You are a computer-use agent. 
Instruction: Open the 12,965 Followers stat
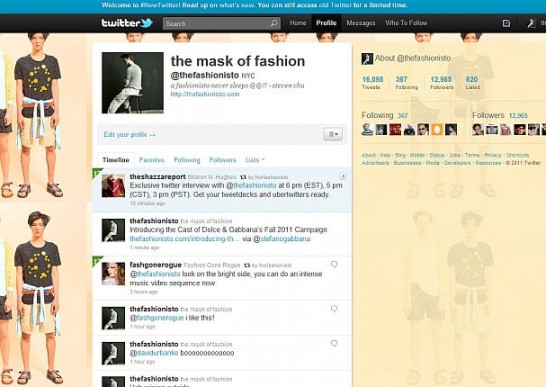click(x=441, y=83)
